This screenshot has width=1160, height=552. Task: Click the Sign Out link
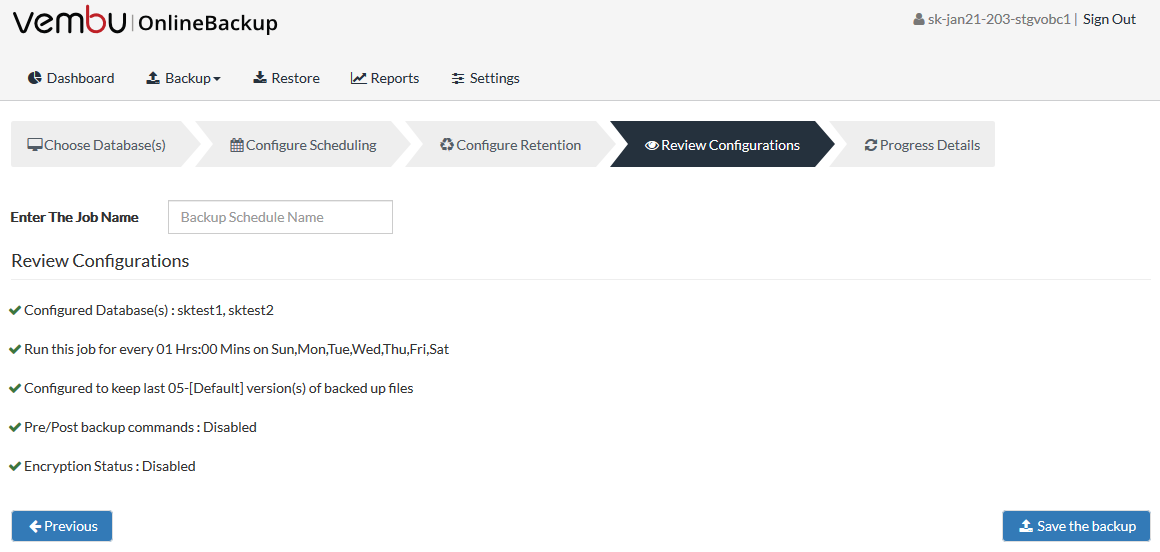click(1109, 19)
